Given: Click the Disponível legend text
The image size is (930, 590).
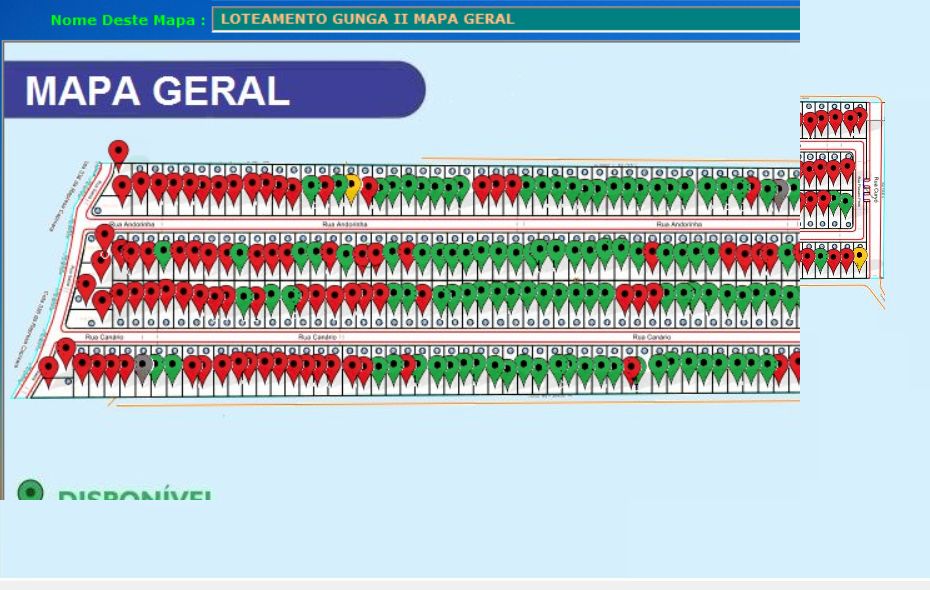Looking at the screenshot, I should click(134, 495).
